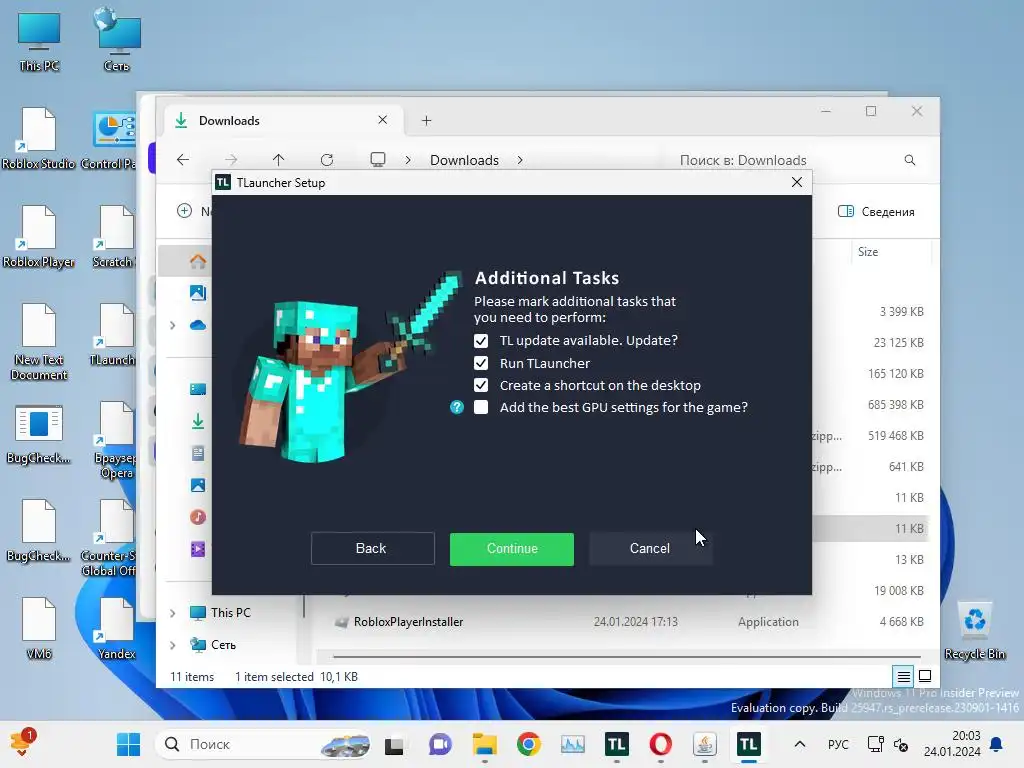
Task: Open Google Chrome from the taskbar
Action: click(528, 744)
